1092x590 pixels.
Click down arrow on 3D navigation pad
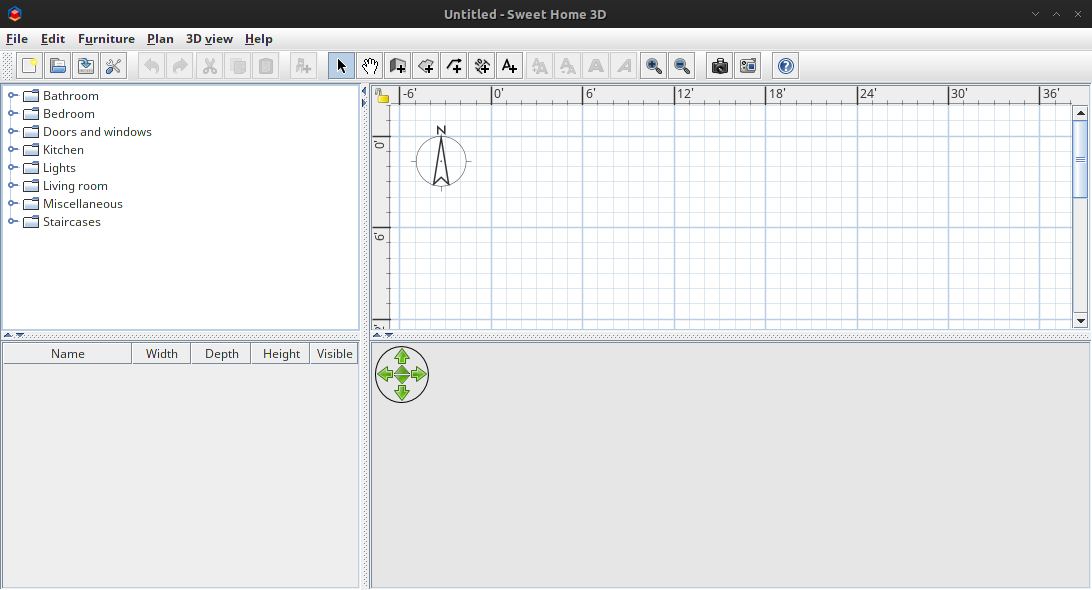click(x=402, y=392)
